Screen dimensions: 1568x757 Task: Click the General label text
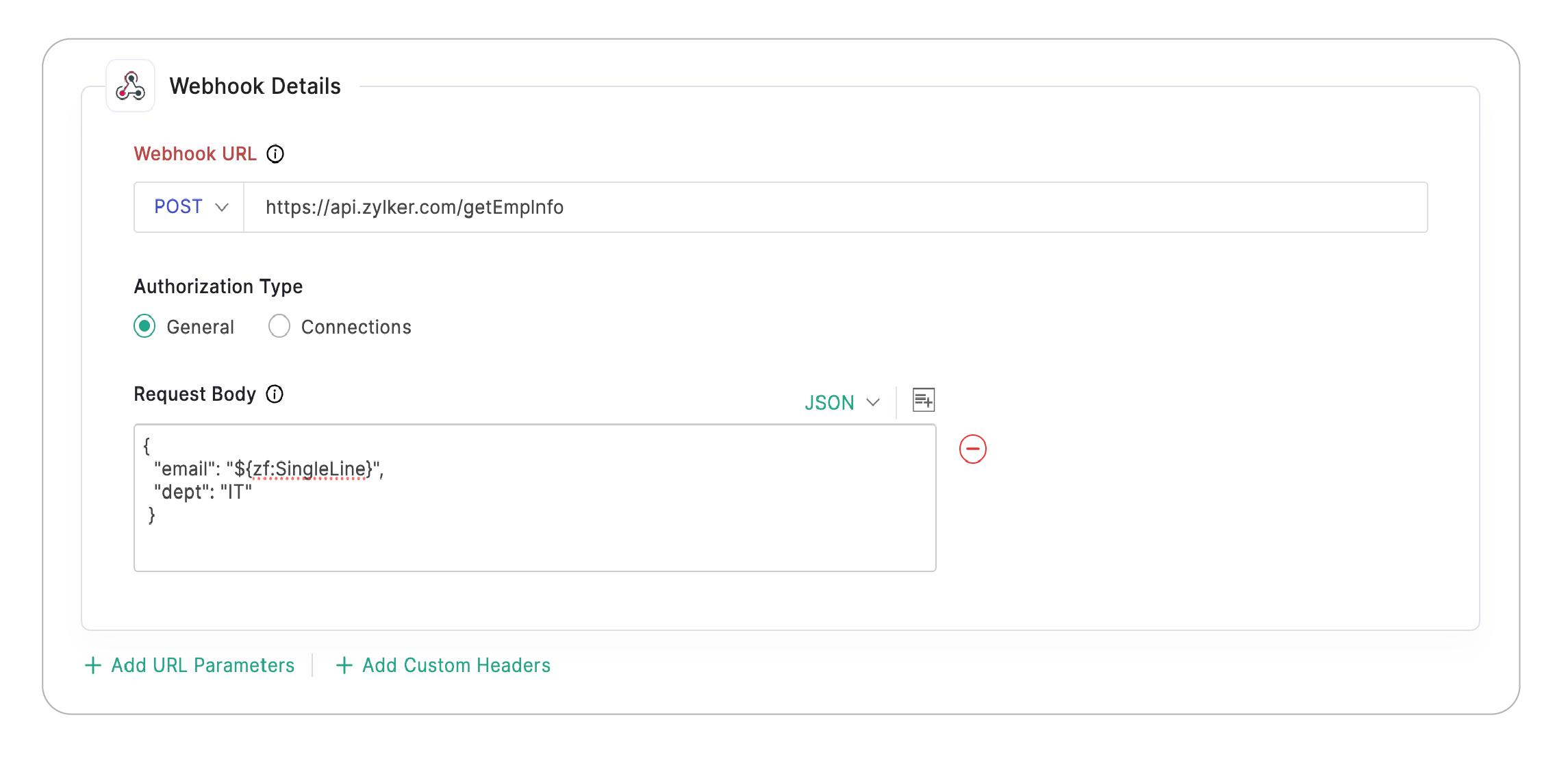200,327
